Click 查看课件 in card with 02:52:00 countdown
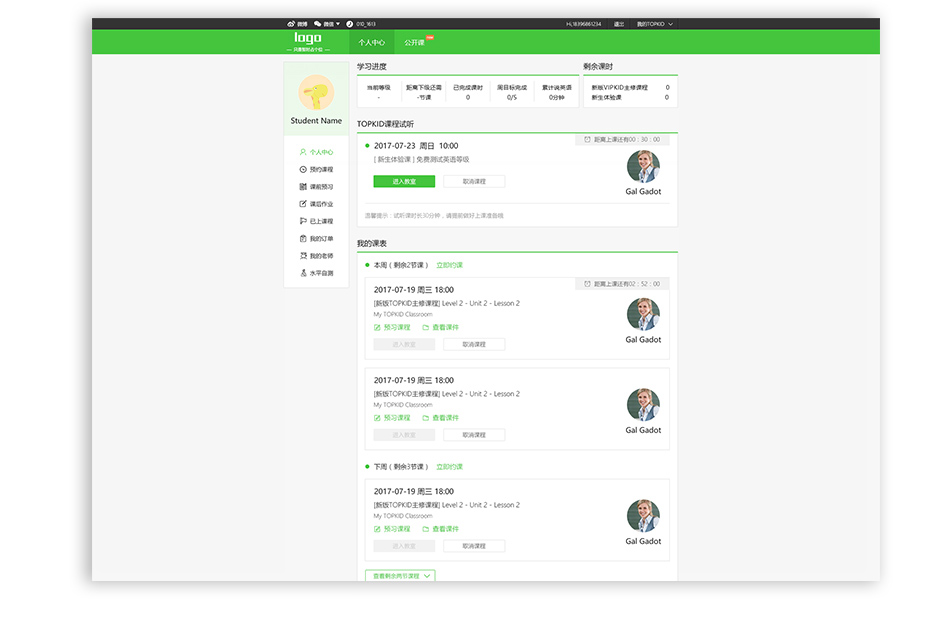Screen dimensions: 951x631 pos(440,328)
